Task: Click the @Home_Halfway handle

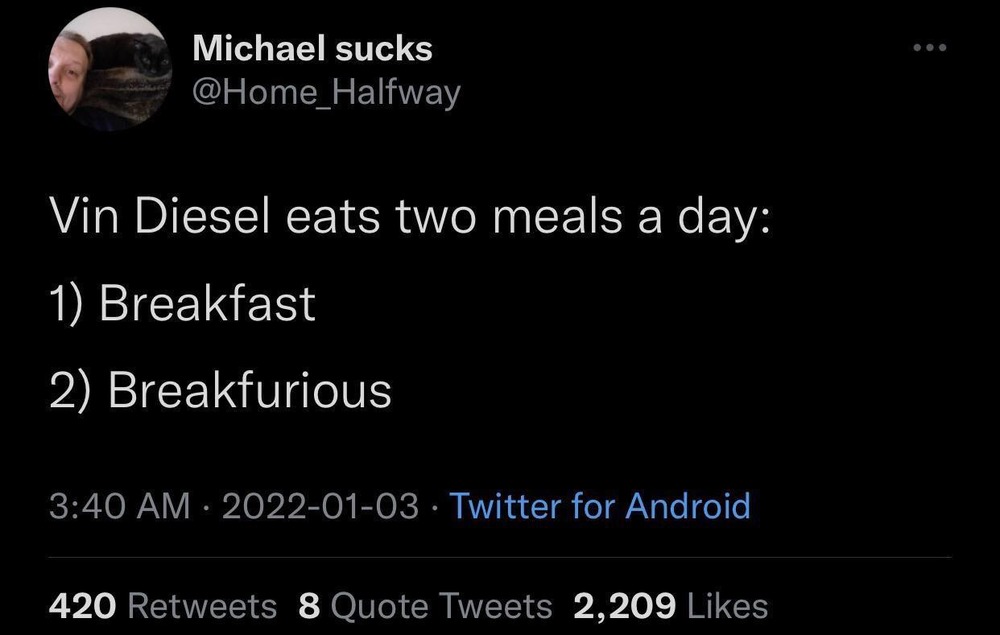Action: [325, 93]
